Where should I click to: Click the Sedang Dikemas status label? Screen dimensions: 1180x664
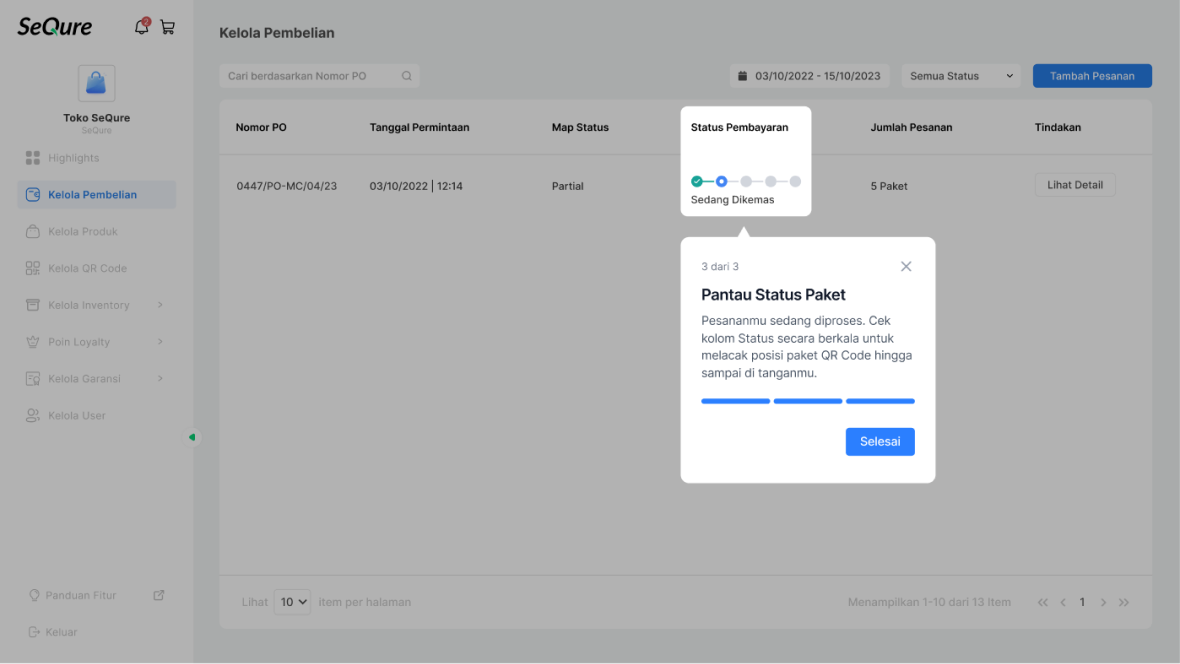(x=732, y=200)
